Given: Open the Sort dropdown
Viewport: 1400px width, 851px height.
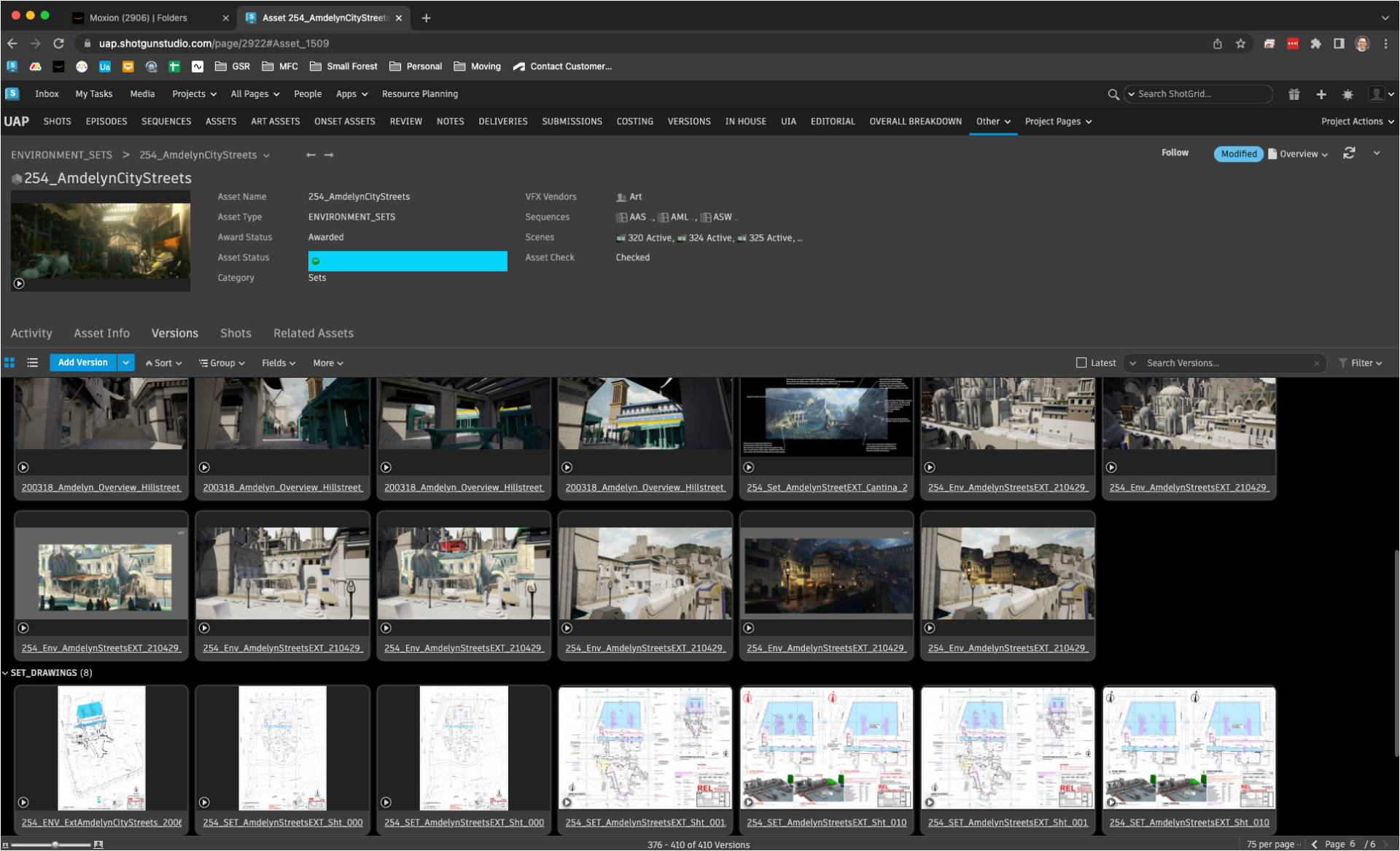Looking at the screenshot, I should [x=163, y=362].
